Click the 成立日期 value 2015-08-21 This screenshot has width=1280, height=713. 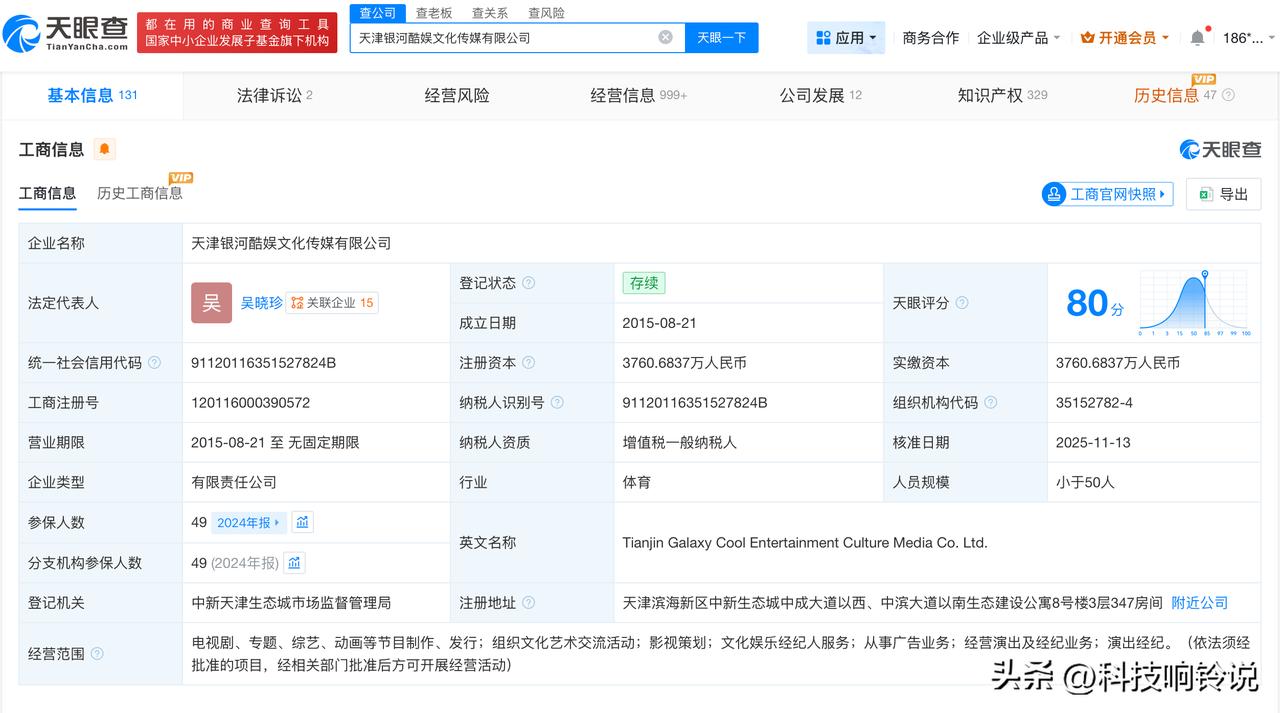tap(661, 323)
